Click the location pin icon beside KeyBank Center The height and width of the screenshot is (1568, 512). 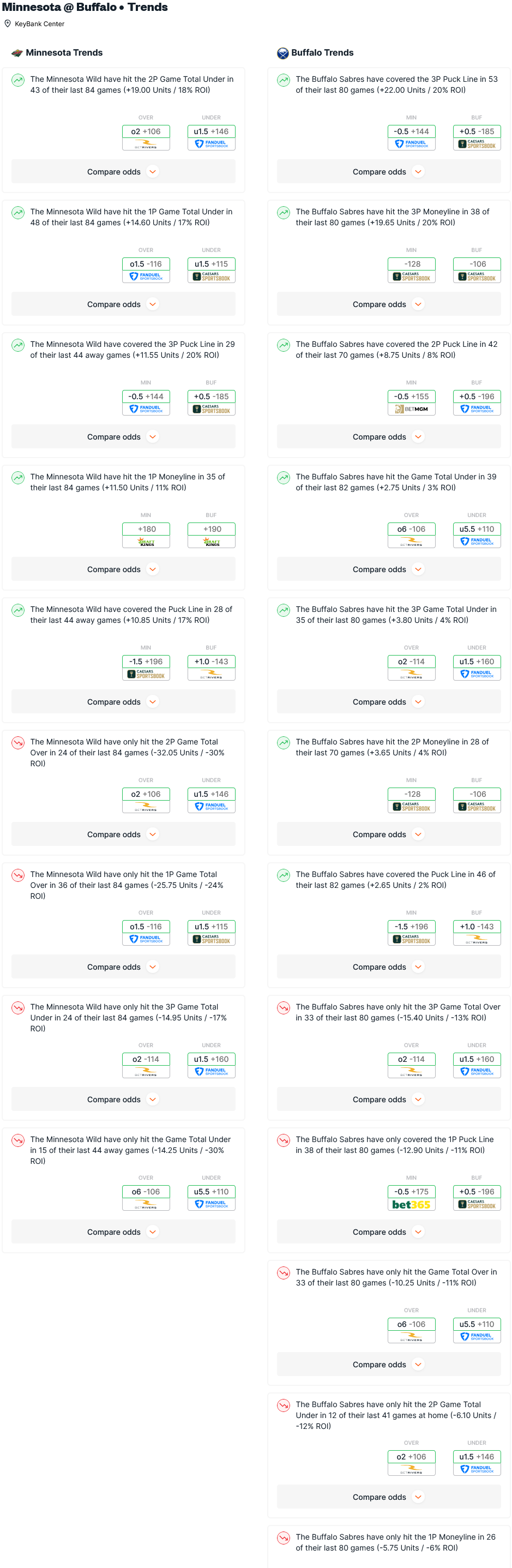(7, 24)
